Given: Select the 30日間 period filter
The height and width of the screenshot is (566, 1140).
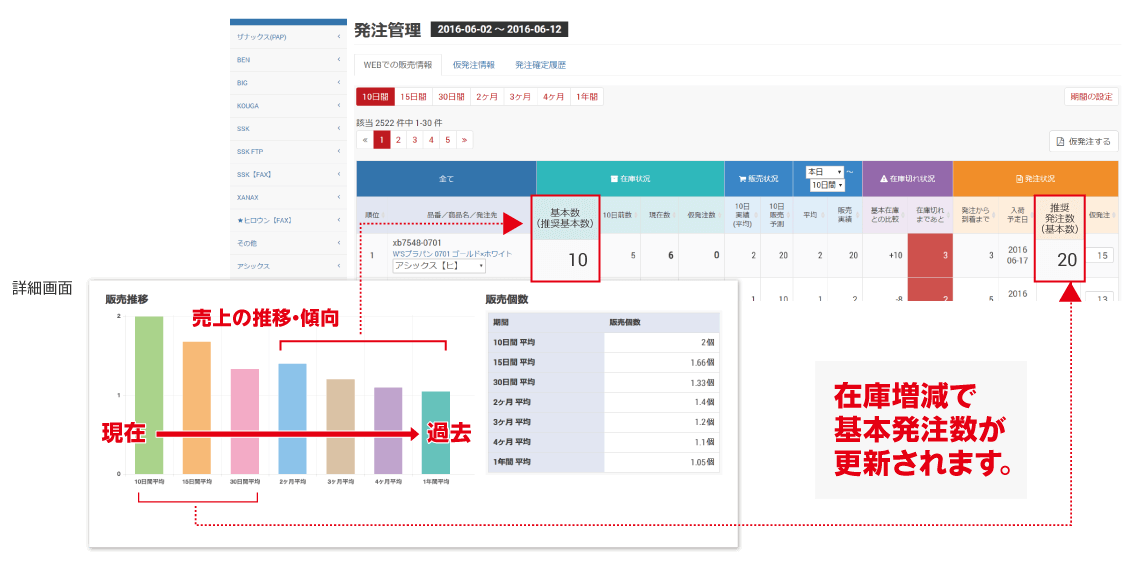Looking at the screenshot, I should [x=451, y=97].
